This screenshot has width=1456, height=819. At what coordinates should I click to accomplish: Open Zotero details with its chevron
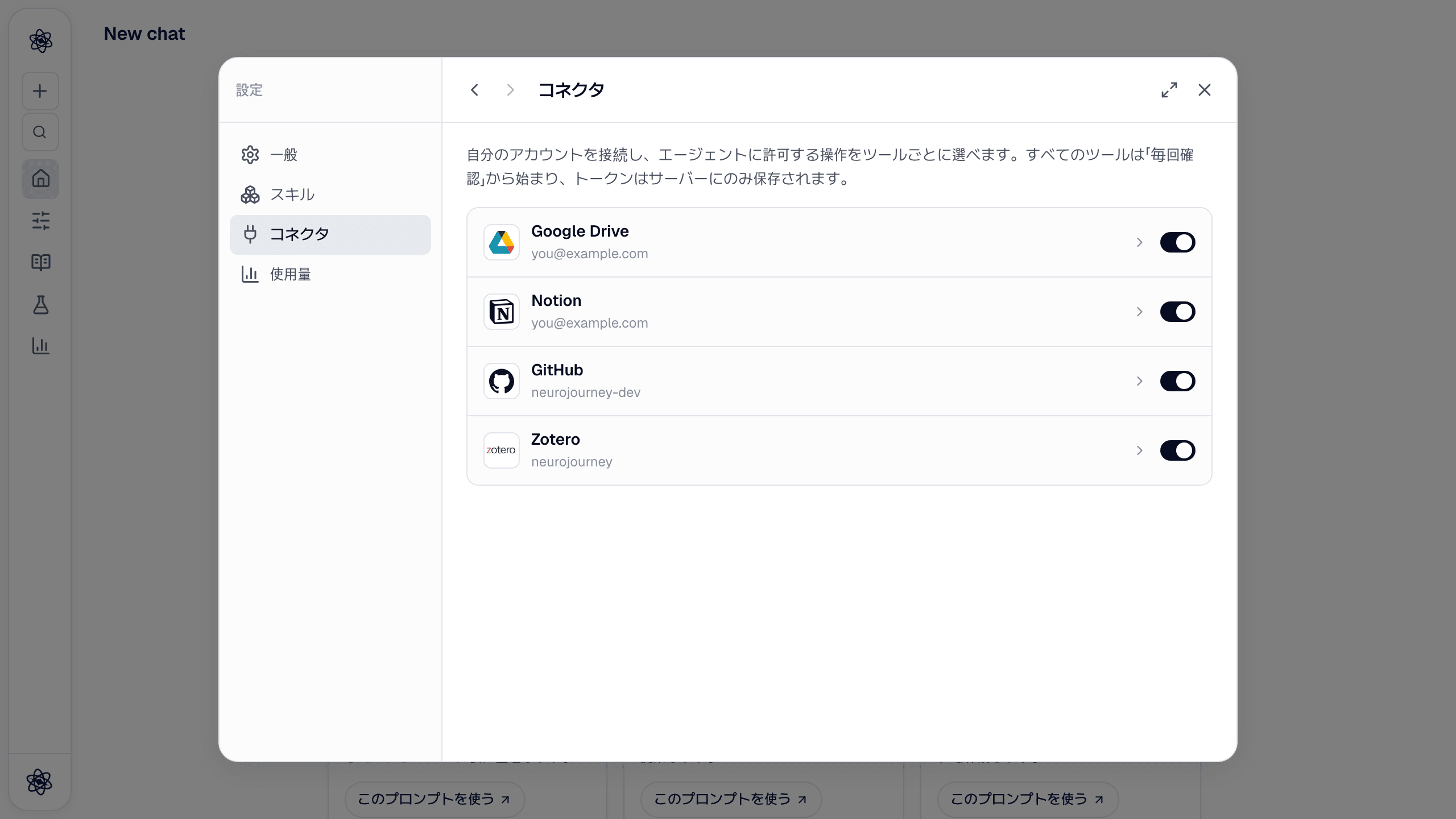(x=1139, y=450)
